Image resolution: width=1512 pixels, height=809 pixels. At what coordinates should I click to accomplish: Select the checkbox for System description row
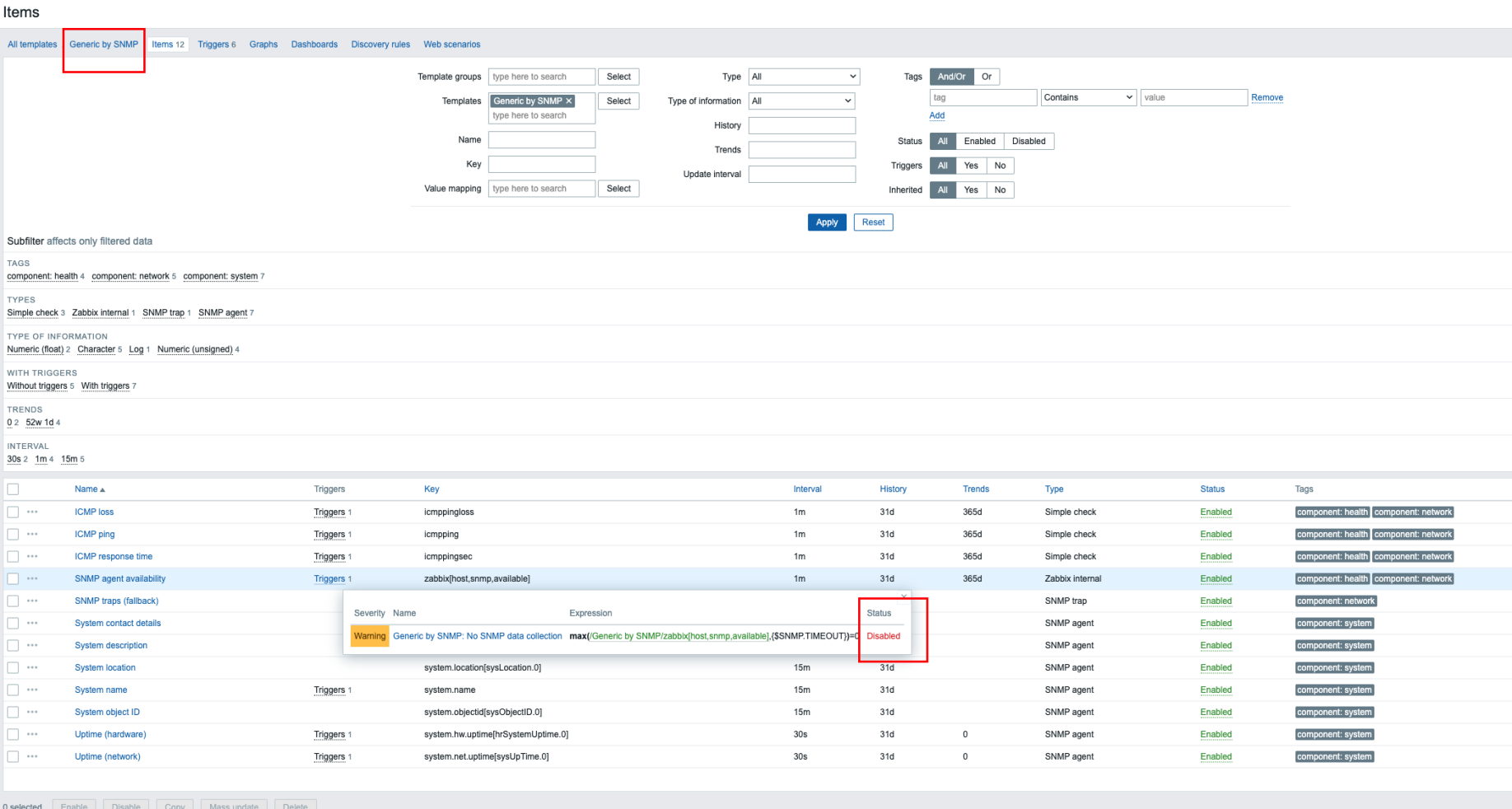click(x=13, y=645)
